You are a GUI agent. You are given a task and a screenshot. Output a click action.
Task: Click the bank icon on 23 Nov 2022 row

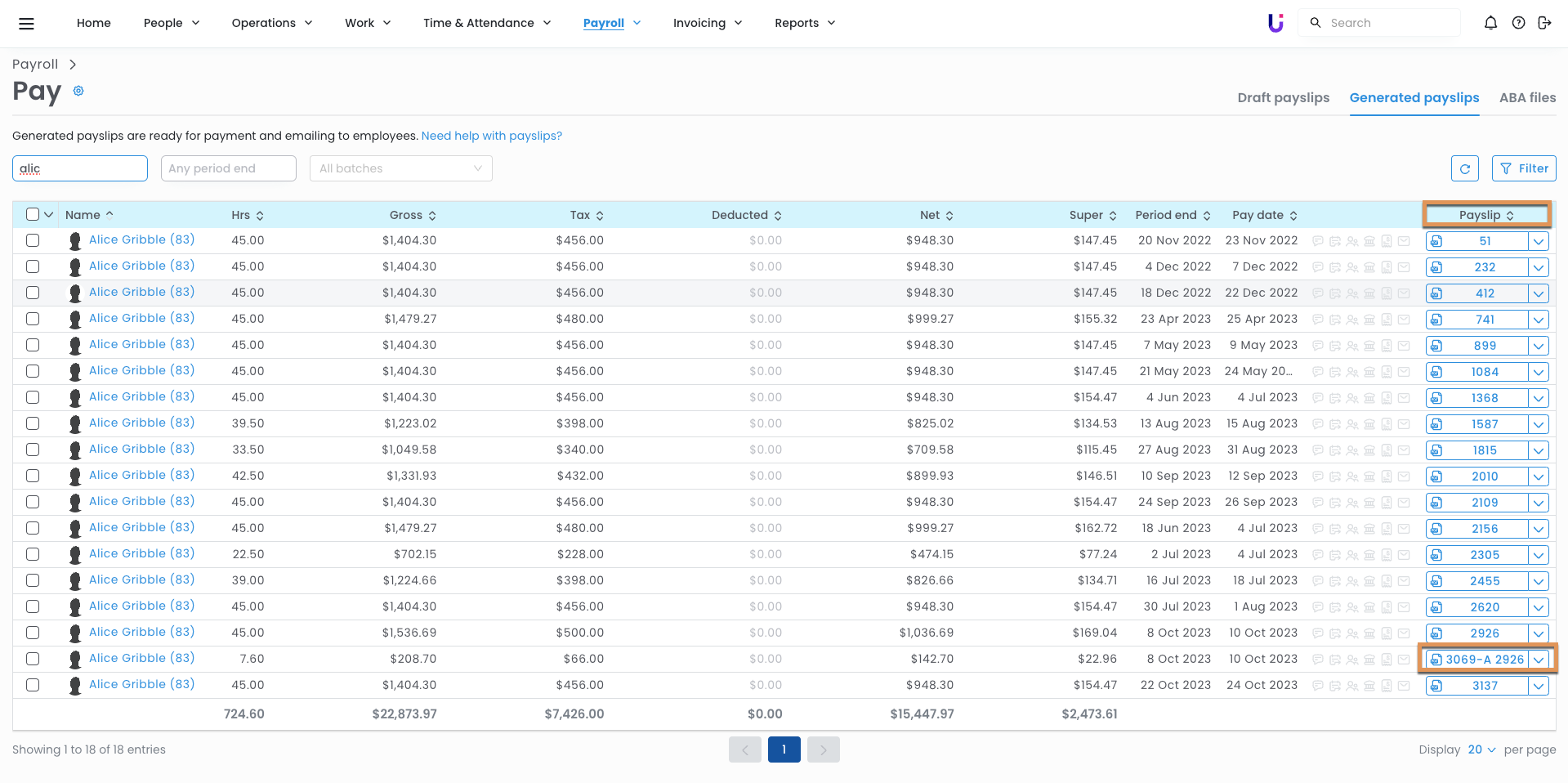pos(1369,241)
